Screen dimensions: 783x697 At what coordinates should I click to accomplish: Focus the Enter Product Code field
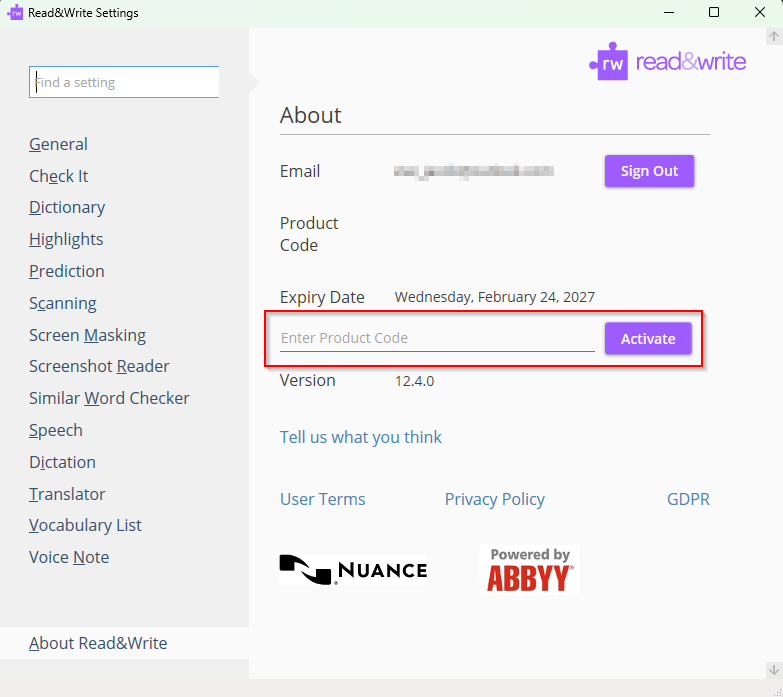437,338
